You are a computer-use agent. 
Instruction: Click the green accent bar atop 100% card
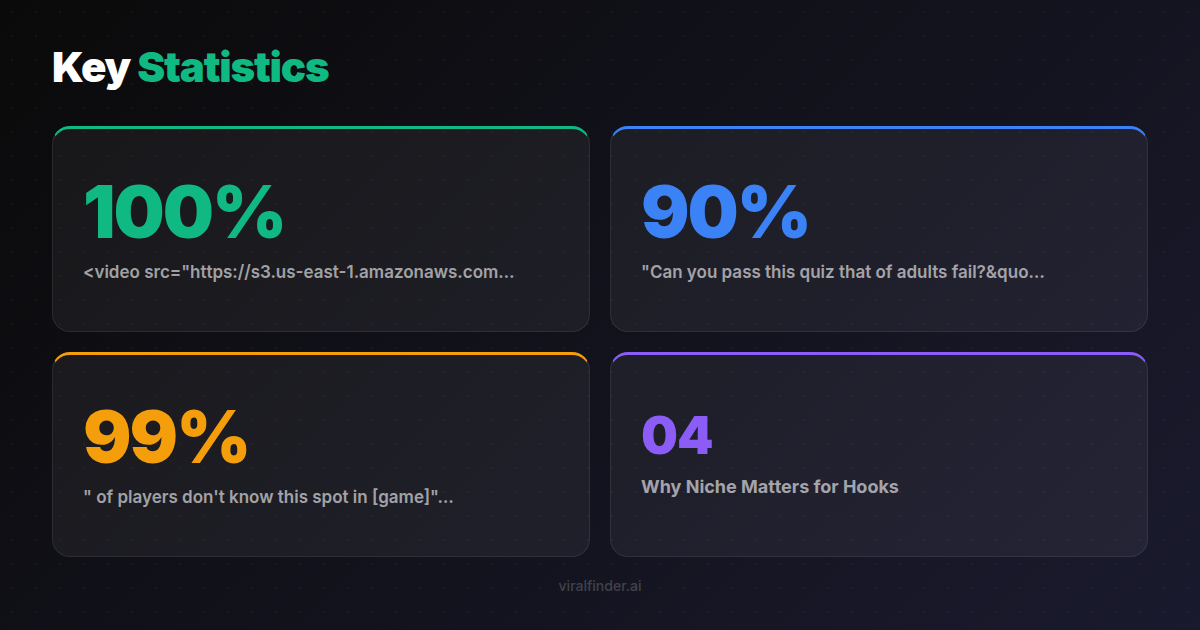(x=320, y=128)
